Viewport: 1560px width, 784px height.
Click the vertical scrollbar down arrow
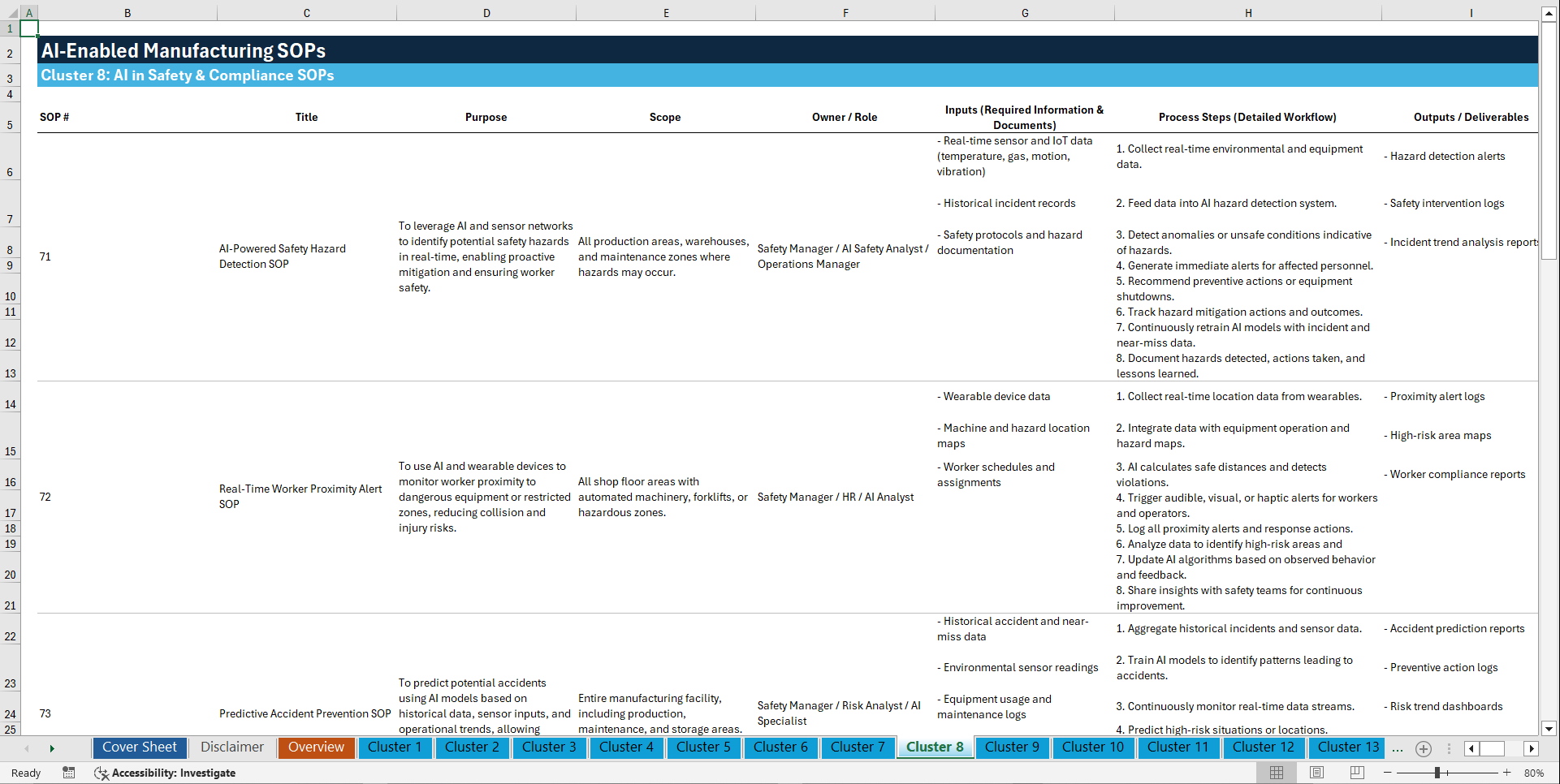1549,728
